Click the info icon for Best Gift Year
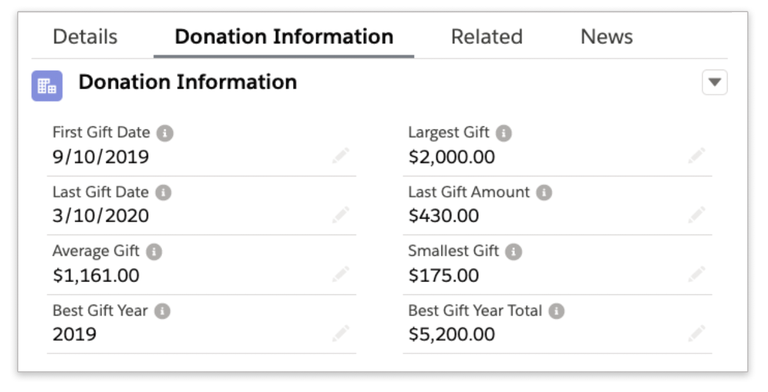The image size is (768, 392). (x=163, y=311)
